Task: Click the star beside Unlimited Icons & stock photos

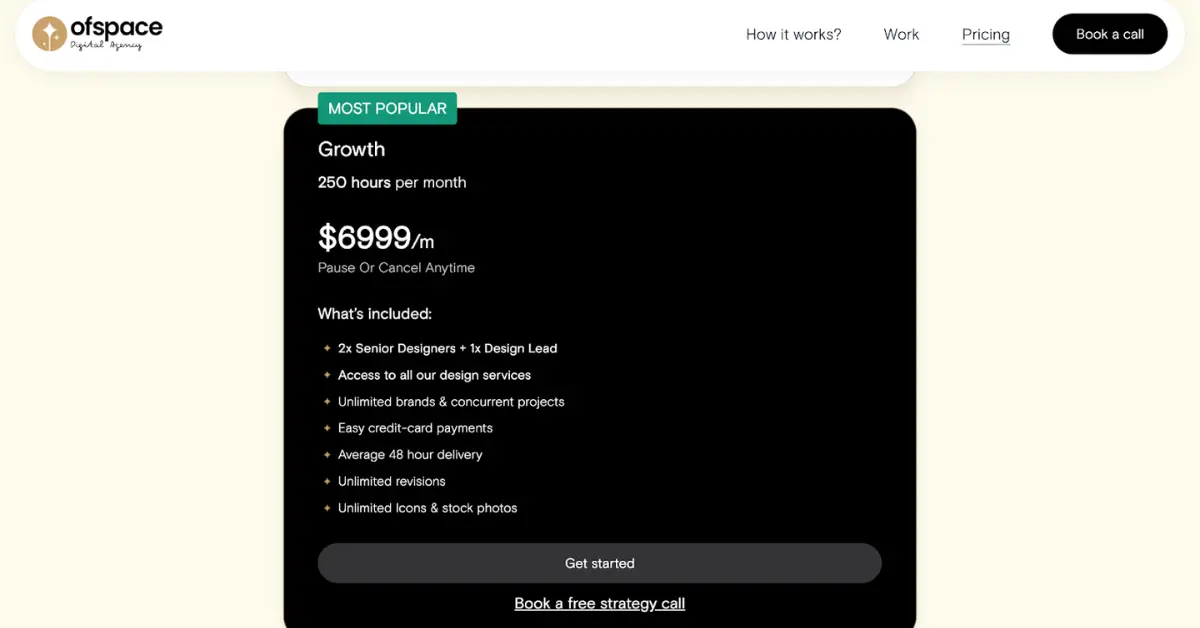Action: click(x=327, y=508)
